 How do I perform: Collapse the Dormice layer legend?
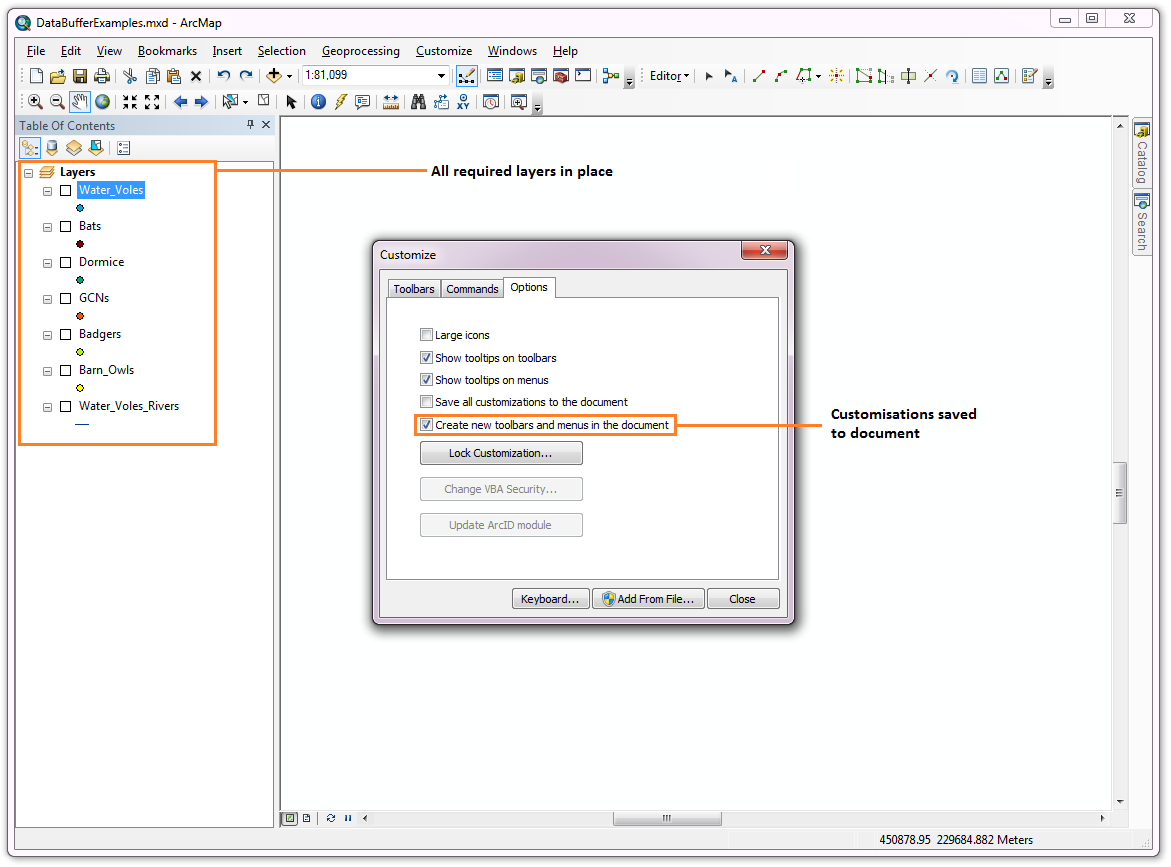pos(47,263)
